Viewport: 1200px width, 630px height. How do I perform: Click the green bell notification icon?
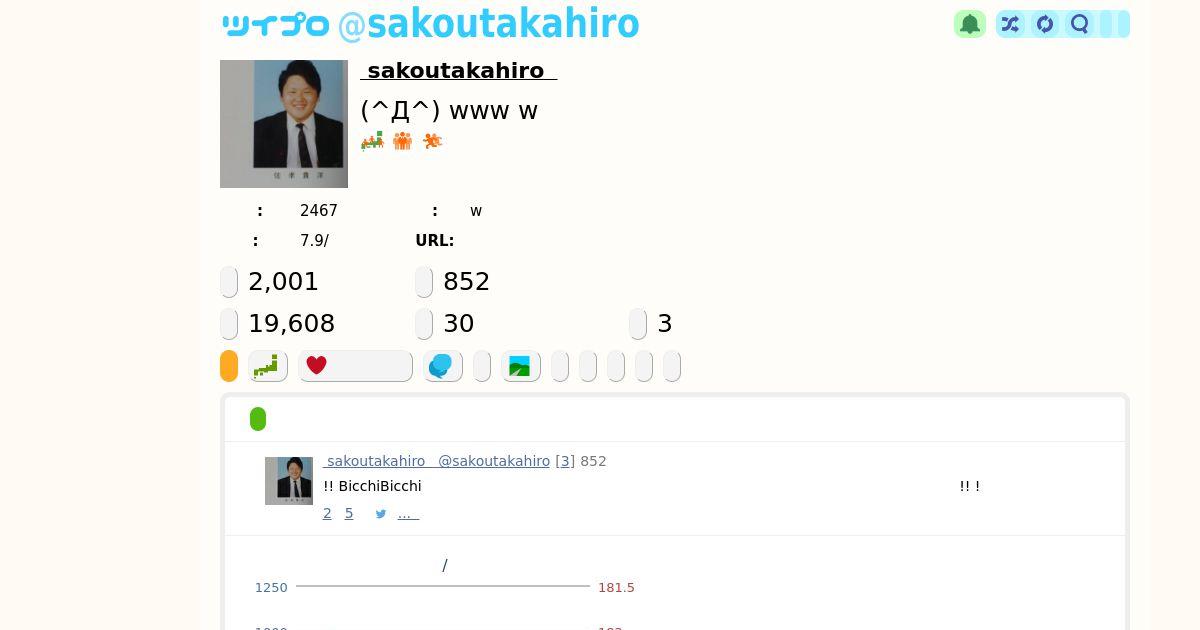coord(969,24)
